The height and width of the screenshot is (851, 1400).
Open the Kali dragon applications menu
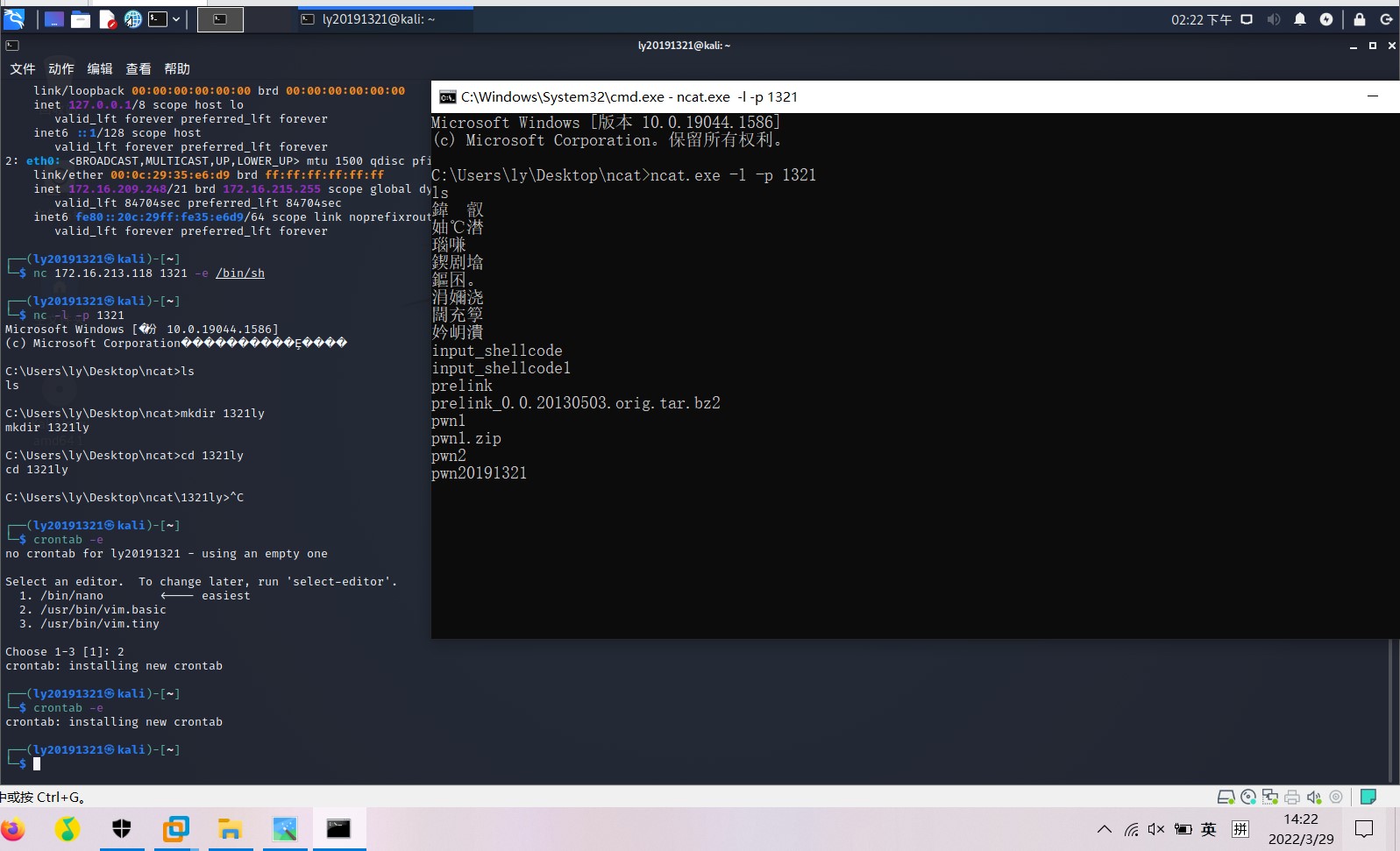[14, 19]
